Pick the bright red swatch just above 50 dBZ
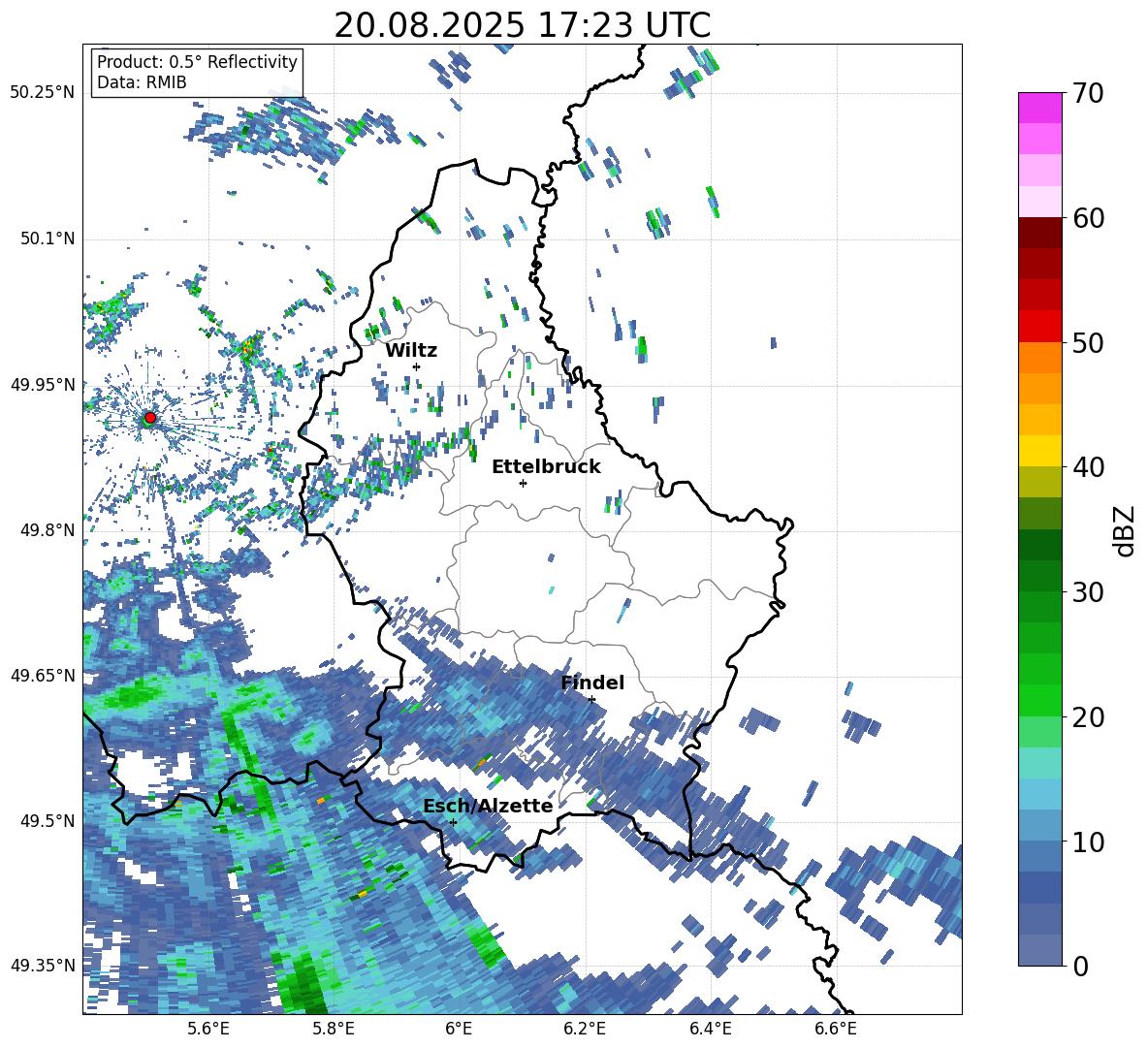Viewport: 1148px width, 1048px height. (1039, 327)
